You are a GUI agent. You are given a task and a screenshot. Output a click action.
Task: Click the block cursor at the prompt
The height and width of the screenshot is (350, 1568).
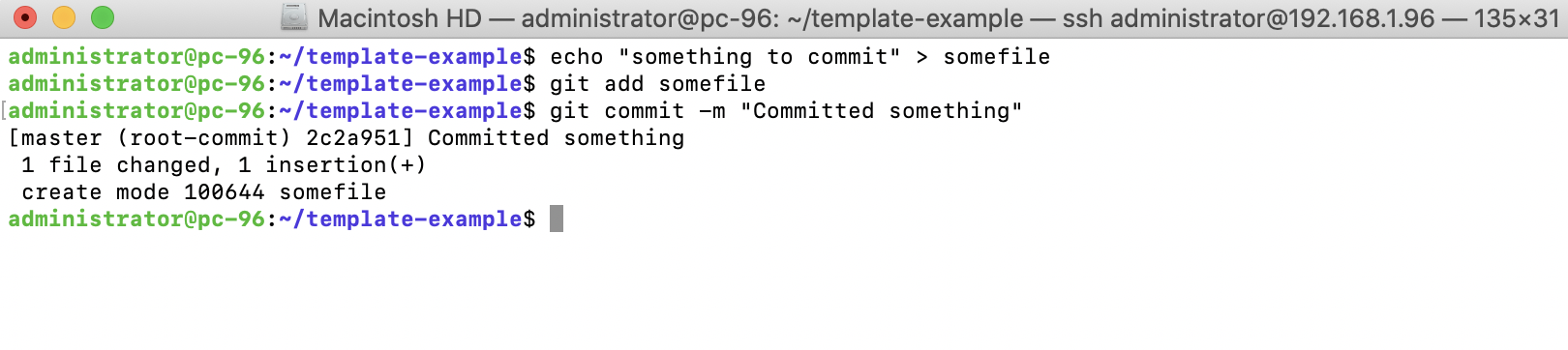tap(557, 219)
